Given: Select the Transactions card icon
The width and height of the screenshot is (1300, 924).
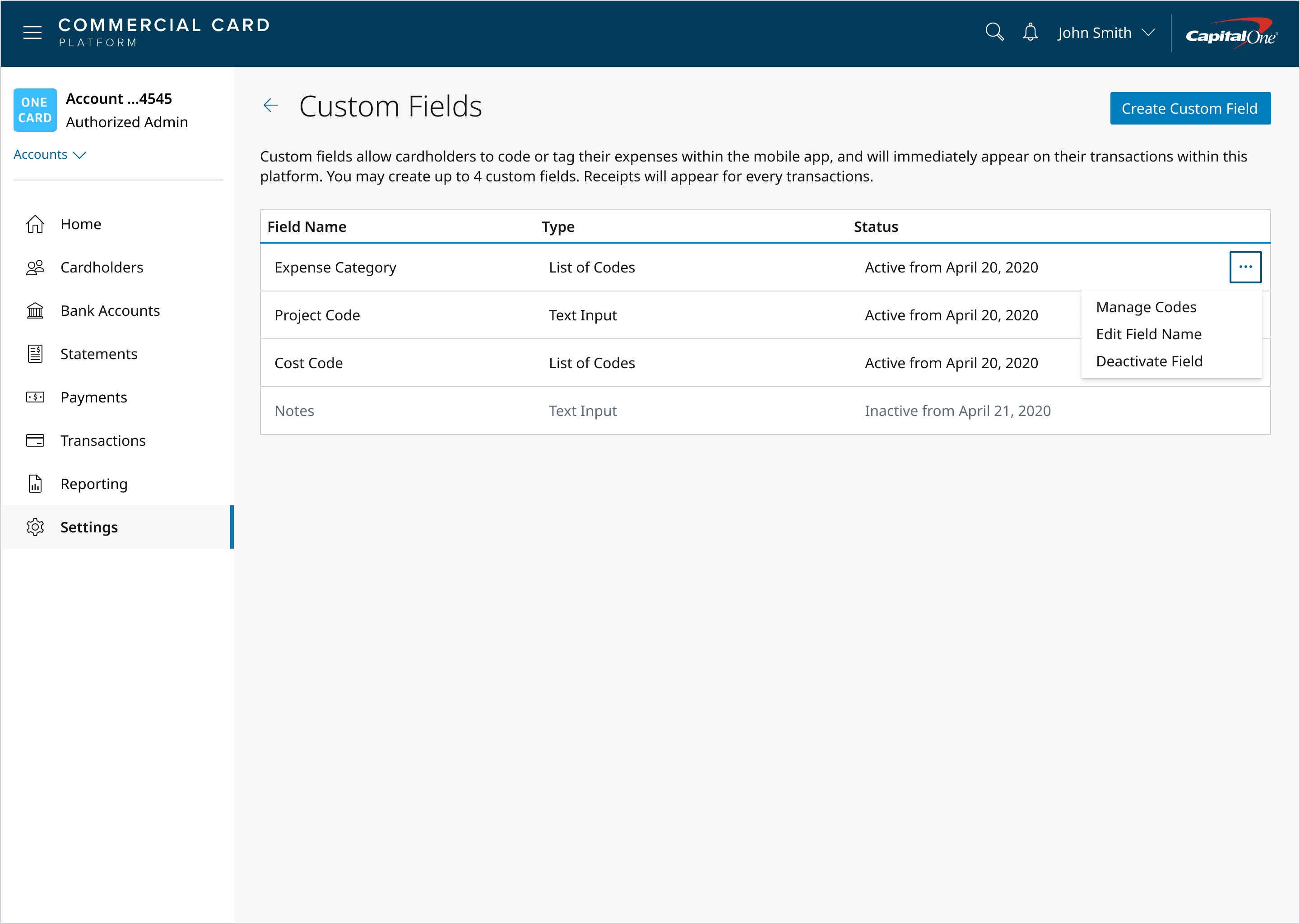Looking at the screenshot, I should tap(35, 440).
